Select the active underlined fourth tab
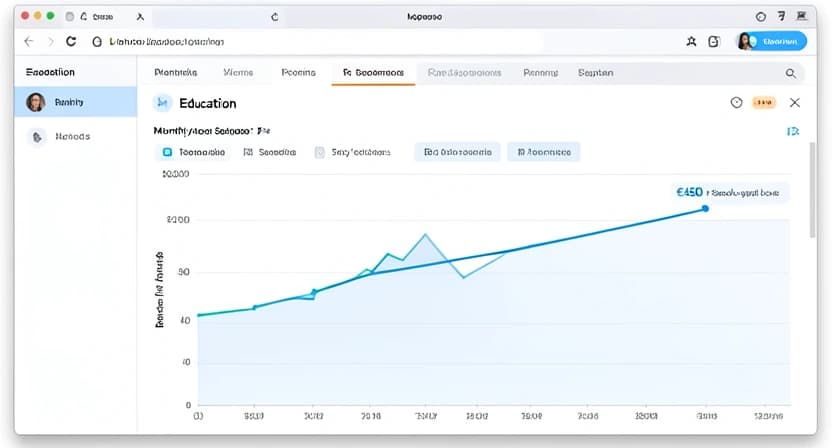 click(x=373, y=73)
